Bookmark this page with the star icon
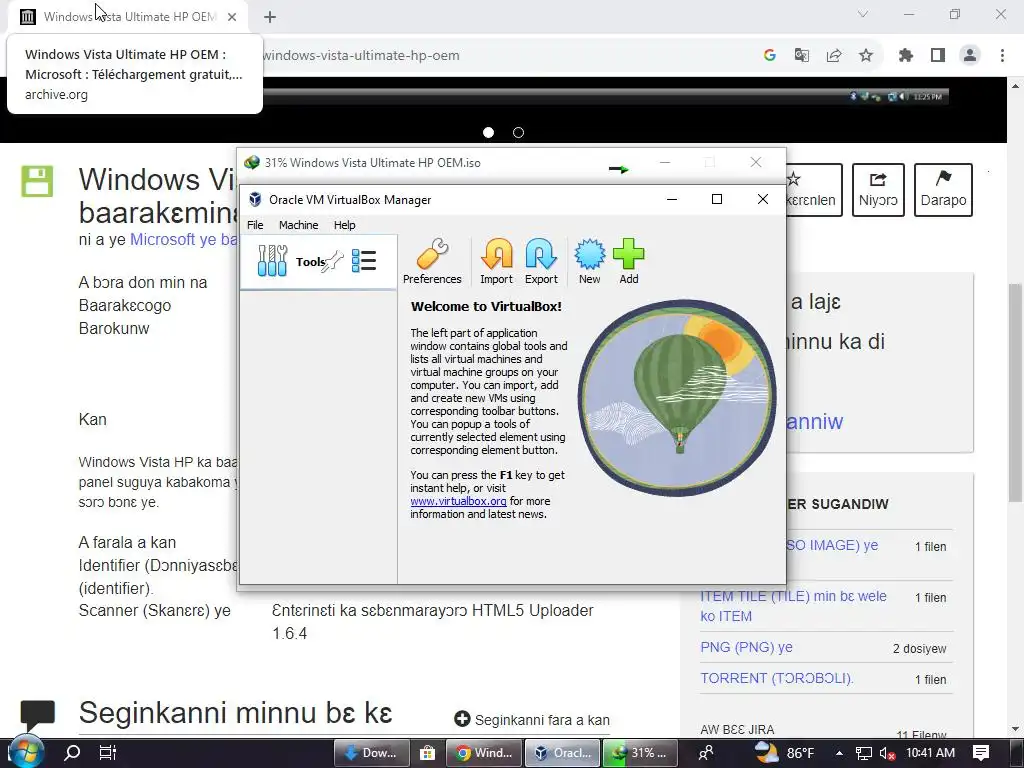 click(866, 56)
